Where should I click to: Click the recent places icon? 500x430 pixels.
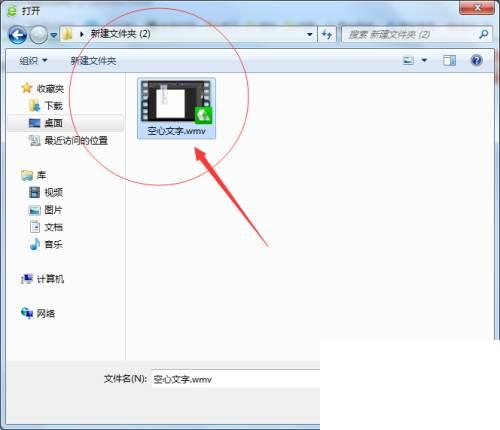pyautogui.click(x=34, y=141)
